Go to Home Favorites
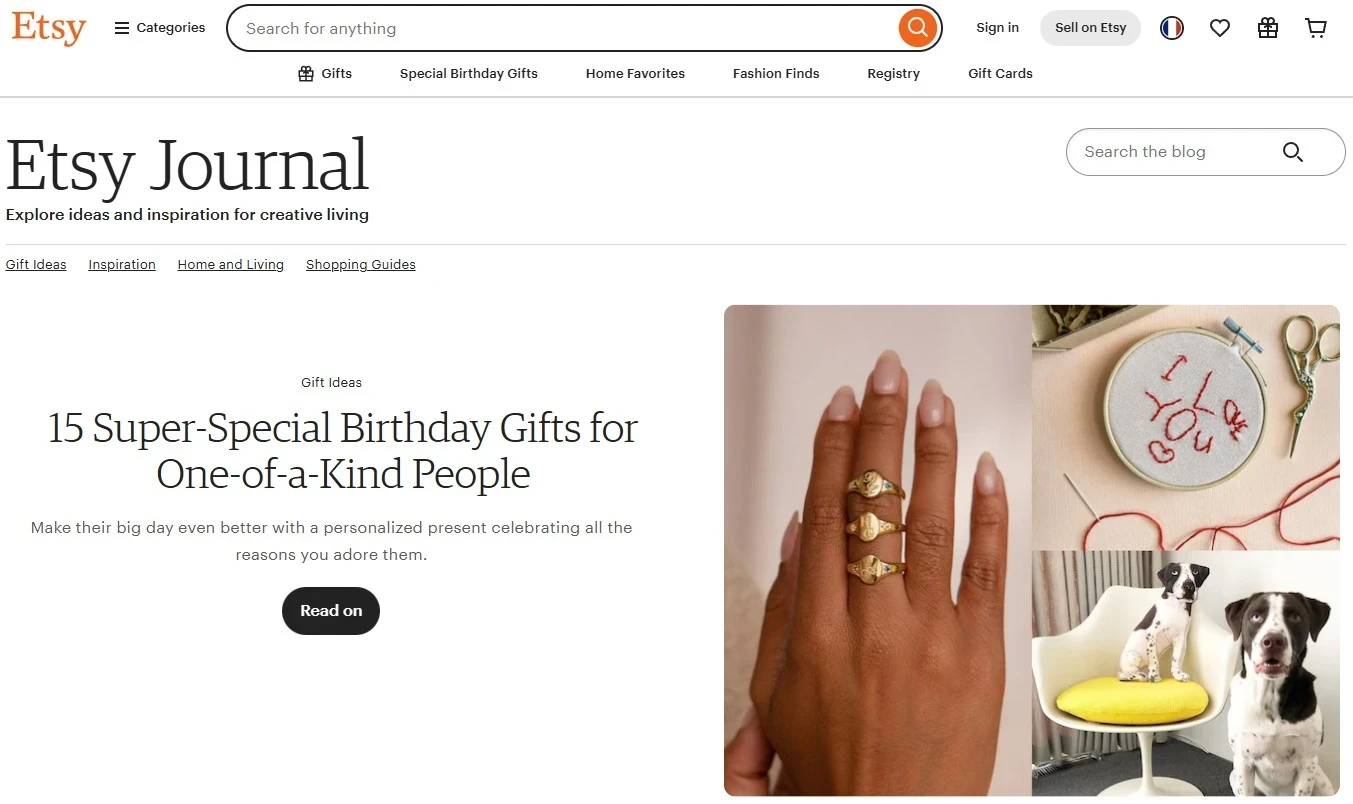This screenshot has height=804, width=1353. (635, 73)
